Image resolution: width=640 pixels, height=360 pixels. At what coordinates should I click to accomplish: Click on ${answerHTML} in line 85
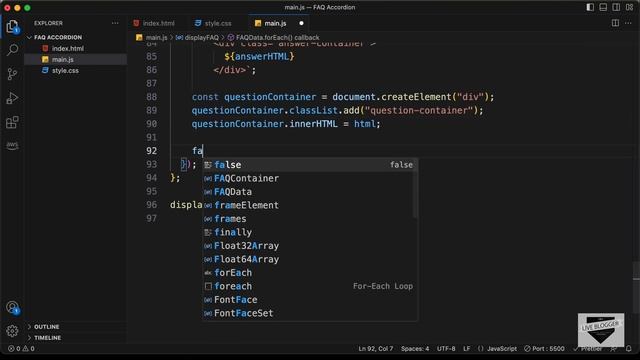coord(259,56)
